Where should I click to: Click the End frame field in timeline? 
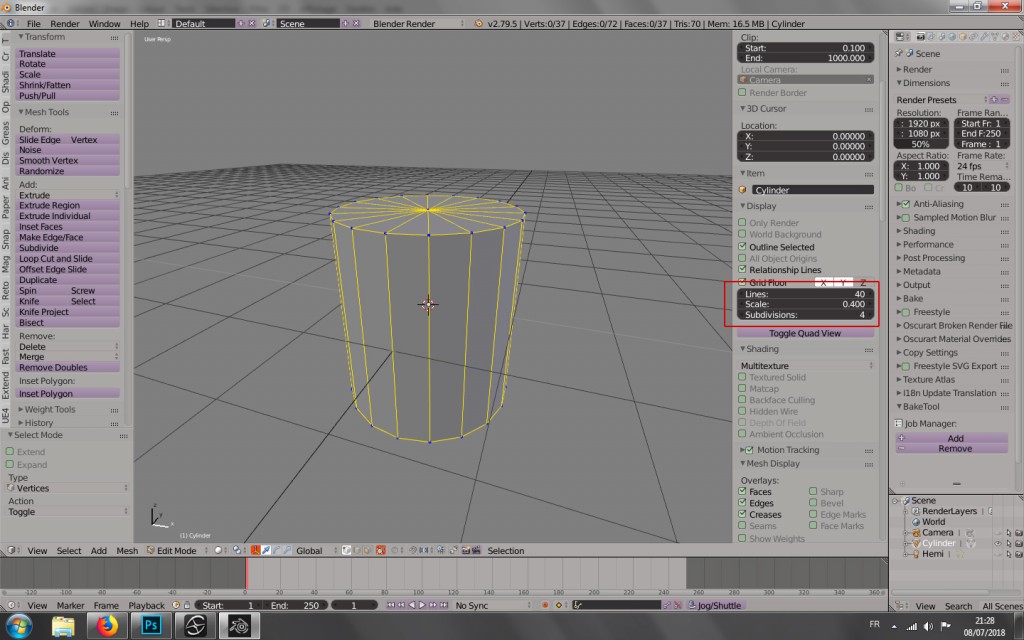point(295,605)
